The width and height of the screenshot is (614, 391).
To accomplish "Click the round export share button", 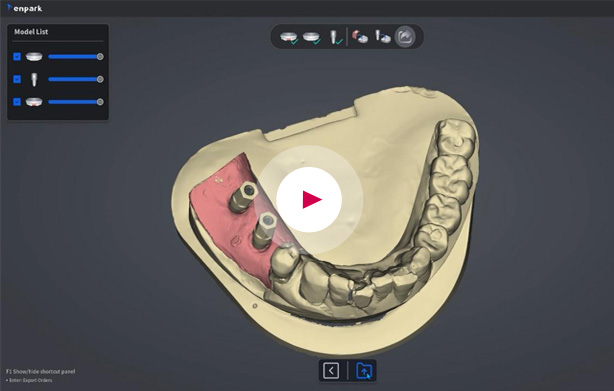I will coord(405,37).
